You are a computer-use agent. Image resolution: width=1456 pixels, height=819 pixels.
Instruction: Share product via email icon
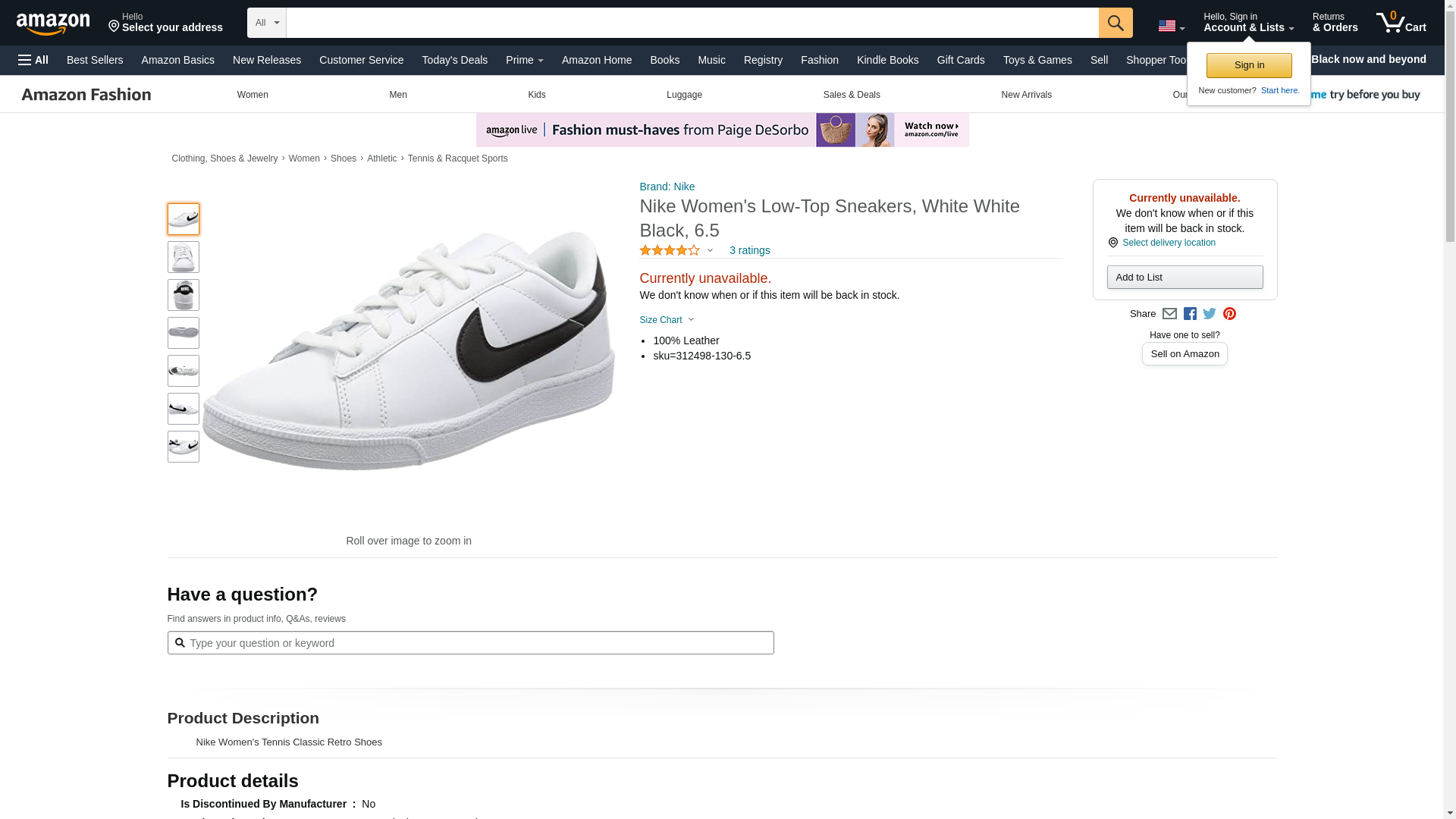pos(1169,314)
